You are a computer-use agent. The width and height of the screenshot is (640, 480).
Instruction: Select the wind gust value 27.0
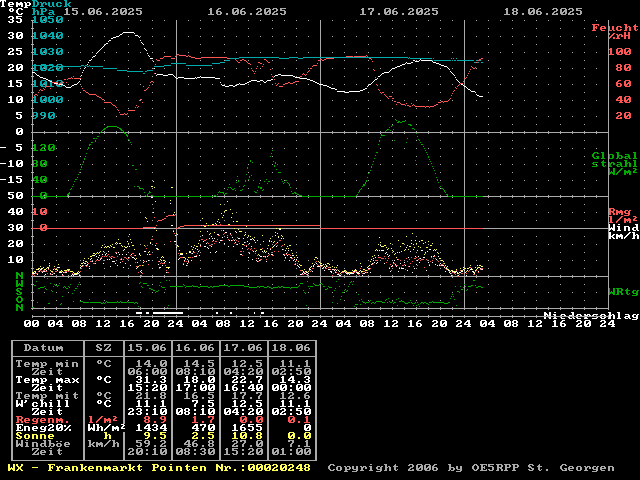pos(247,444)
